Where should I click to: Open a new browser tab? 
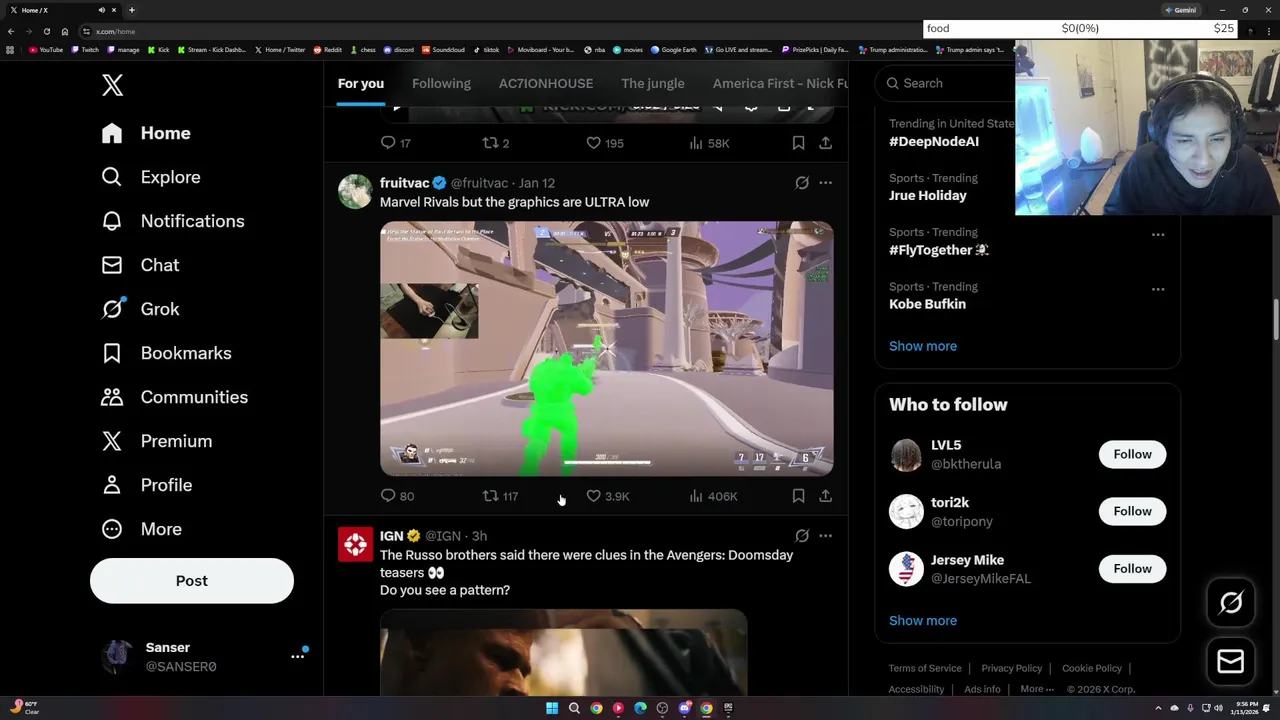pyautogui.click(x=131, y=10)
